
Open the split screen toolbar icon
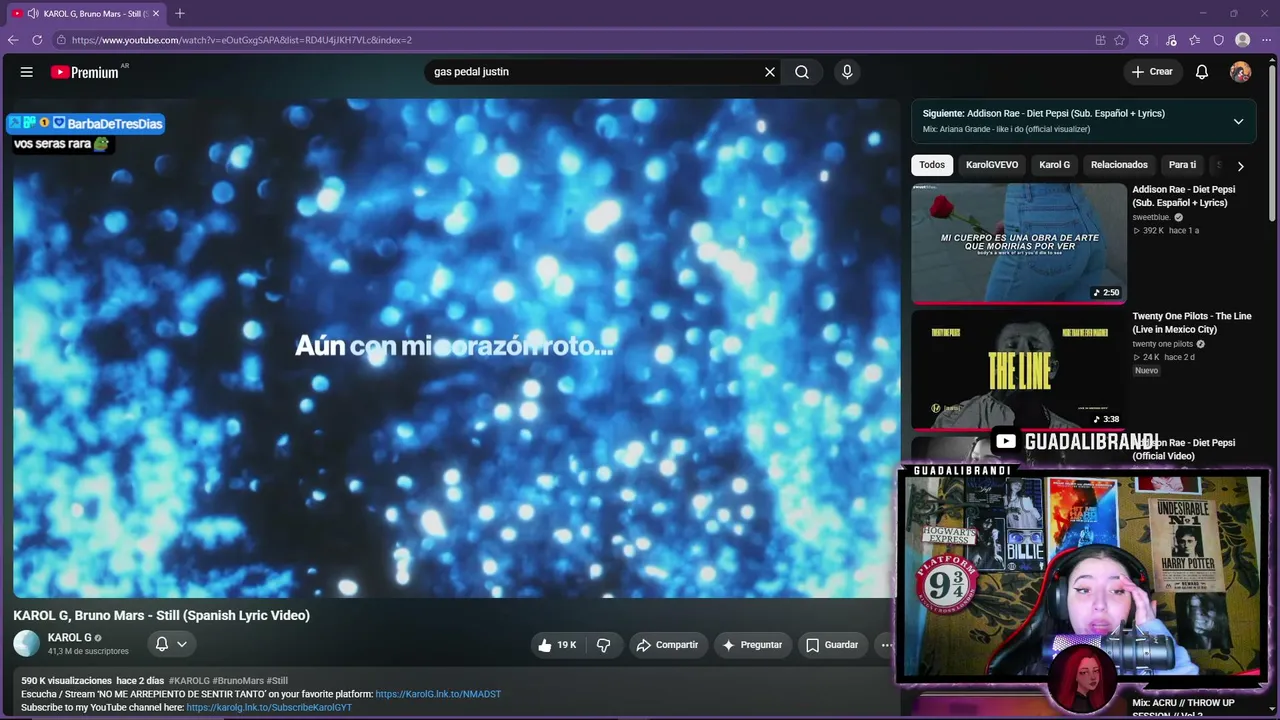[1101, 40]
